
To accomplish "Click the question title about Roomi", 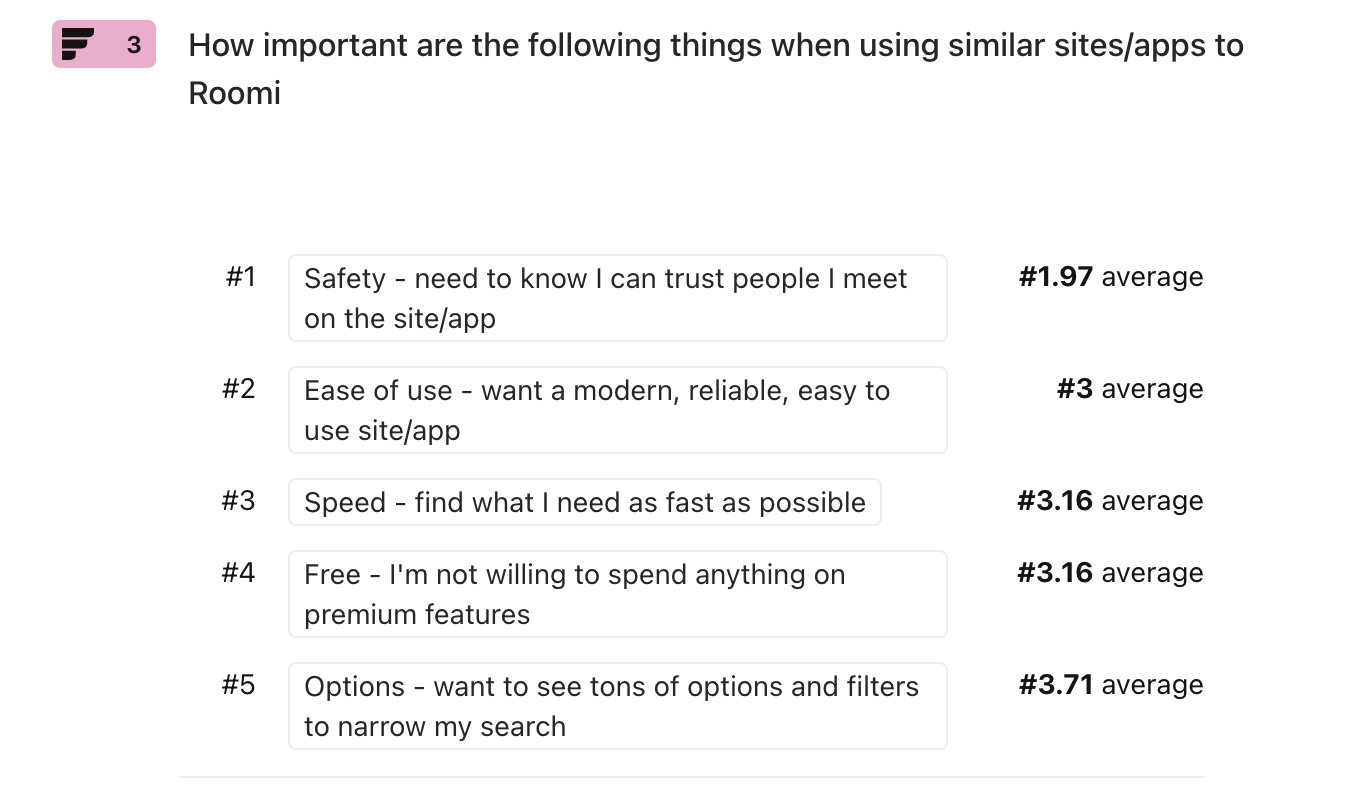I will 716,69.
